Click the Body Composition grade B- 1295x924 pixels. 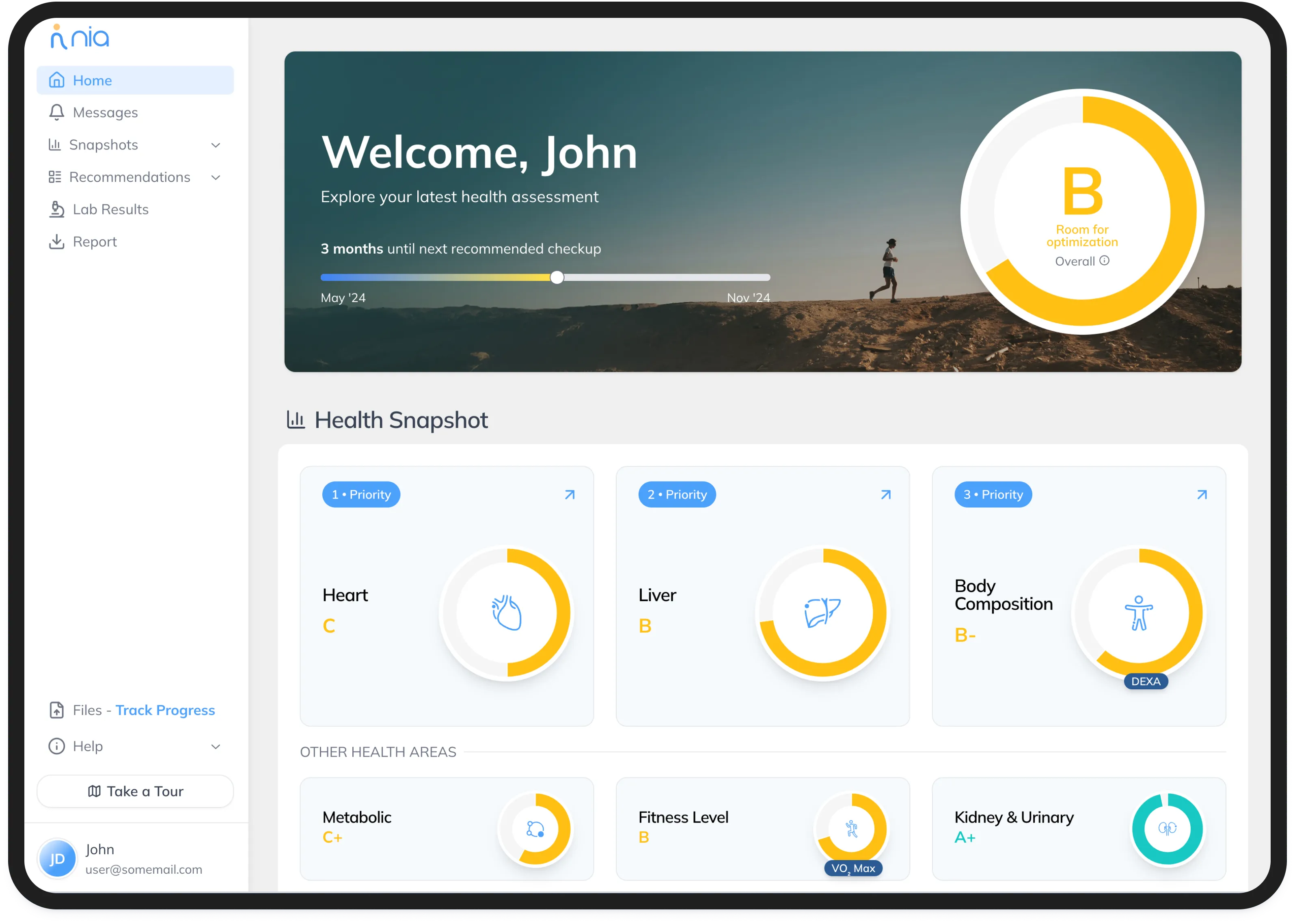[965, 635]
